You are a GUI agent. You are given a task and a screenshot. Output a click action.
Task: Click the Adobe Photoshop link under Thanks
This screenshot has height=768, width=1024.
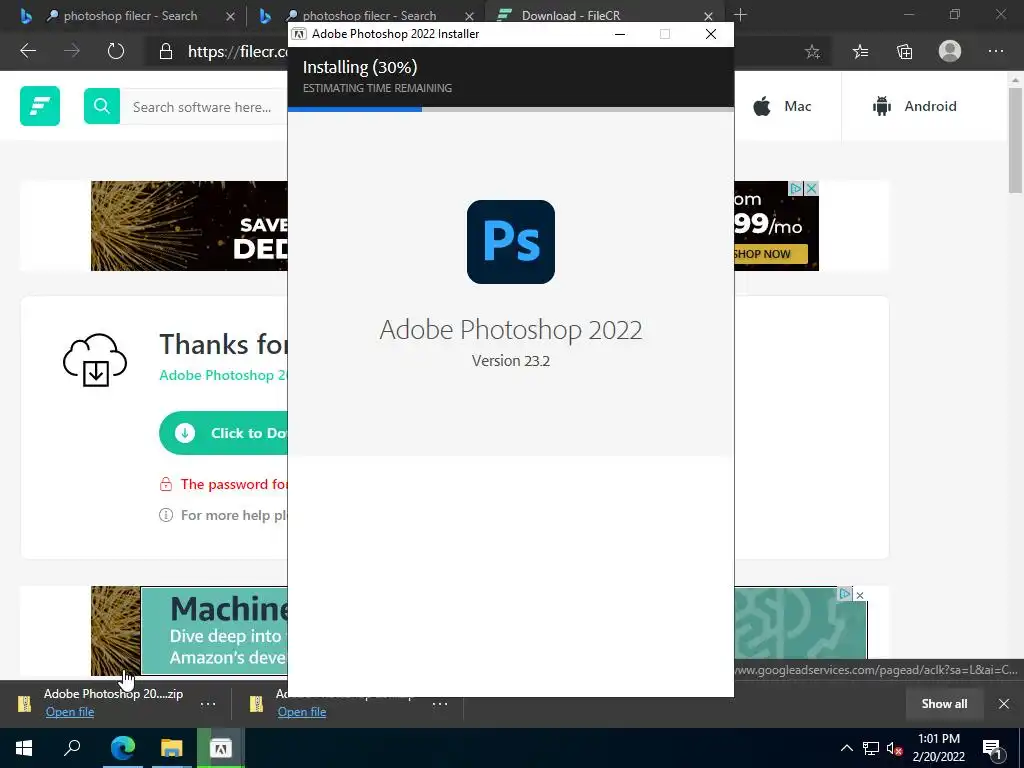pyautogui.click(x=223, y=375)
